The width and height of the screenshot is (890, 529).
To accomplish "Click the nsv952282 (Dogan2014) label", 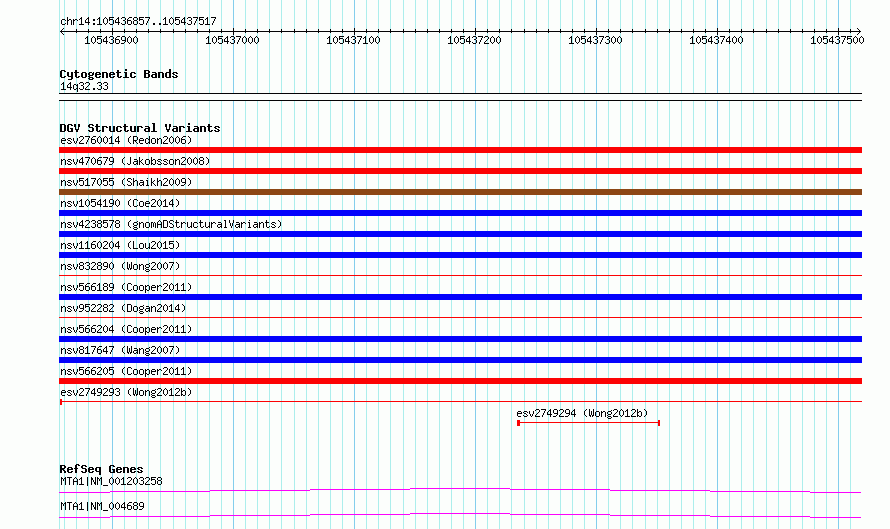I will pos(123,308).
